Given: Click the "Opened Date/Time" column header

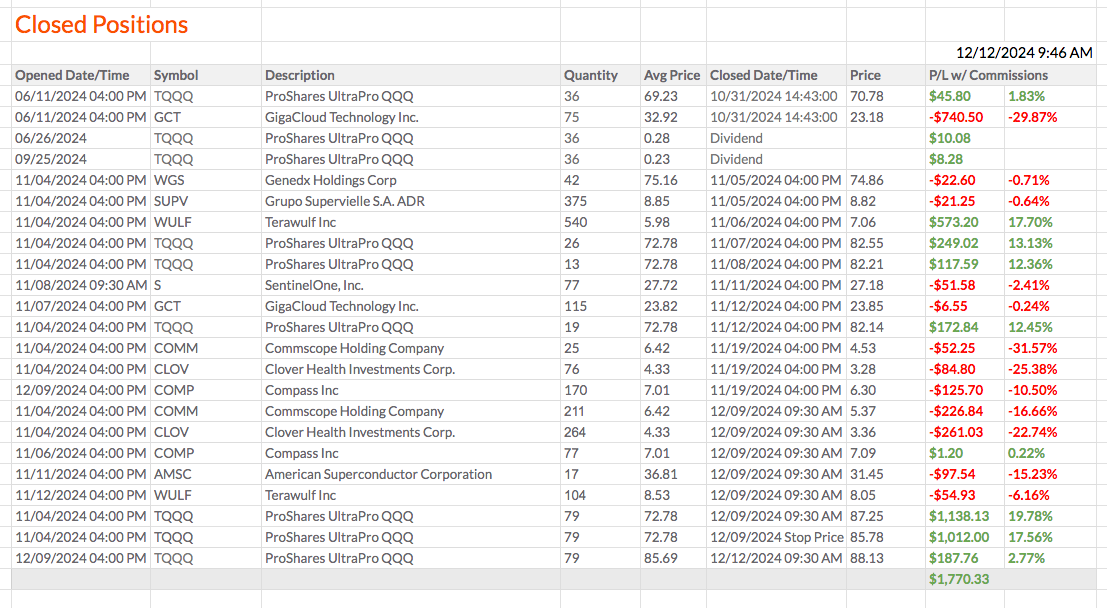Looking at the screenshot, I should [73, 75].
